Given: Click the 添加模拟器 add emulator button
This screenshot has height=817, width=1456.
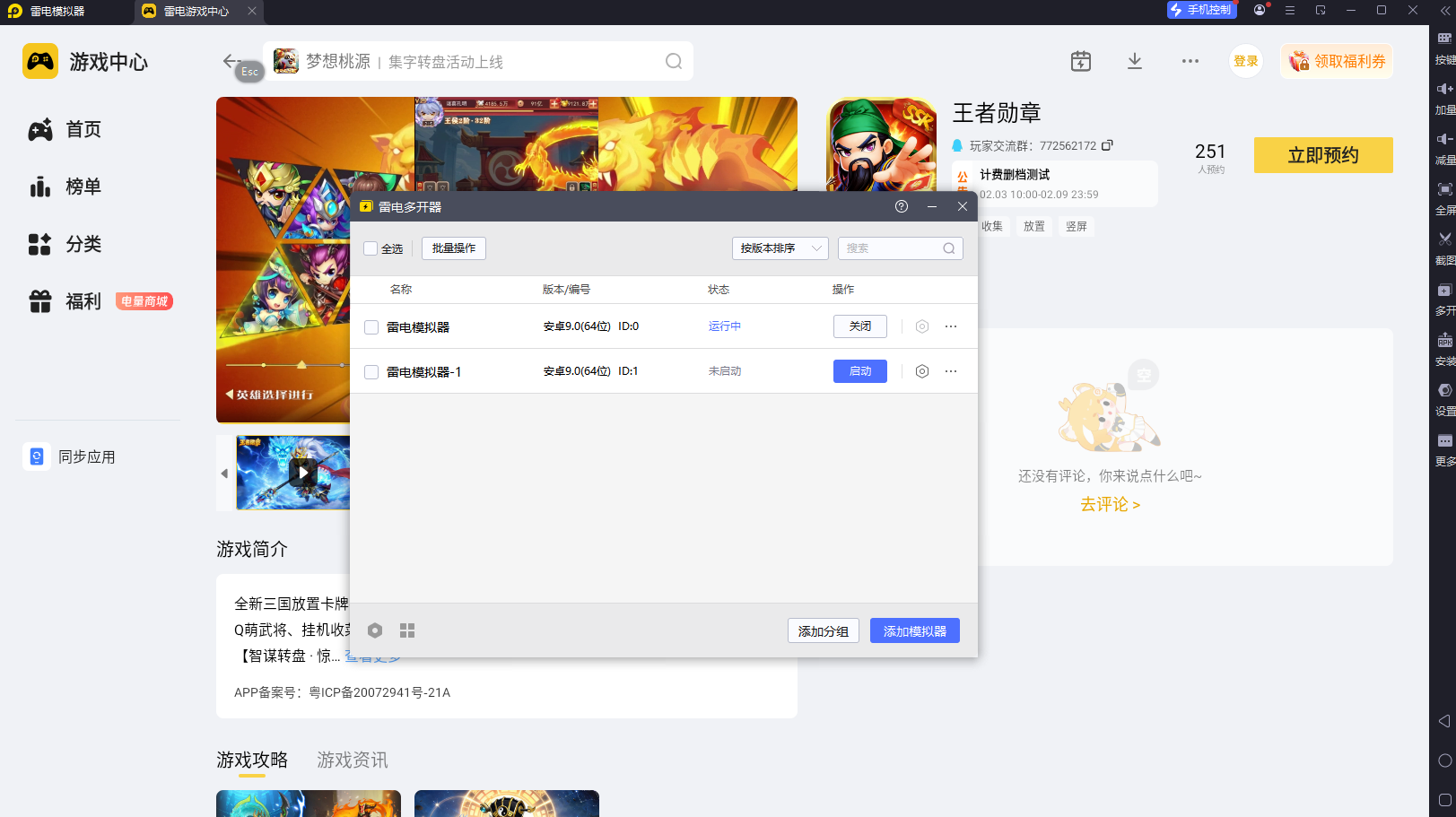Looking at the screenshot, I should point(915,631).
